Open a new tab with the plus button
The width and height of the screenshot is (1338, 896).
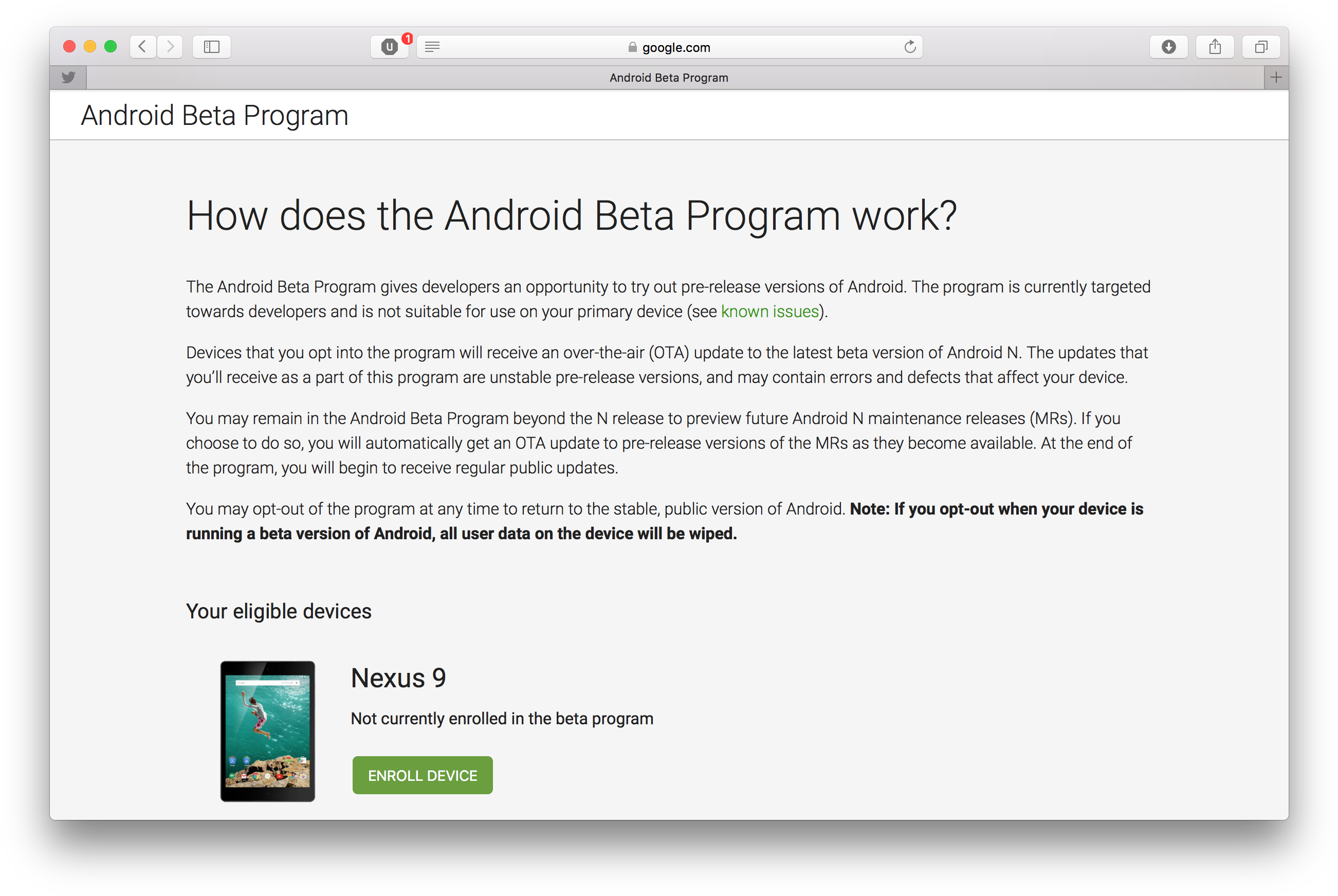click(1276, 77)
